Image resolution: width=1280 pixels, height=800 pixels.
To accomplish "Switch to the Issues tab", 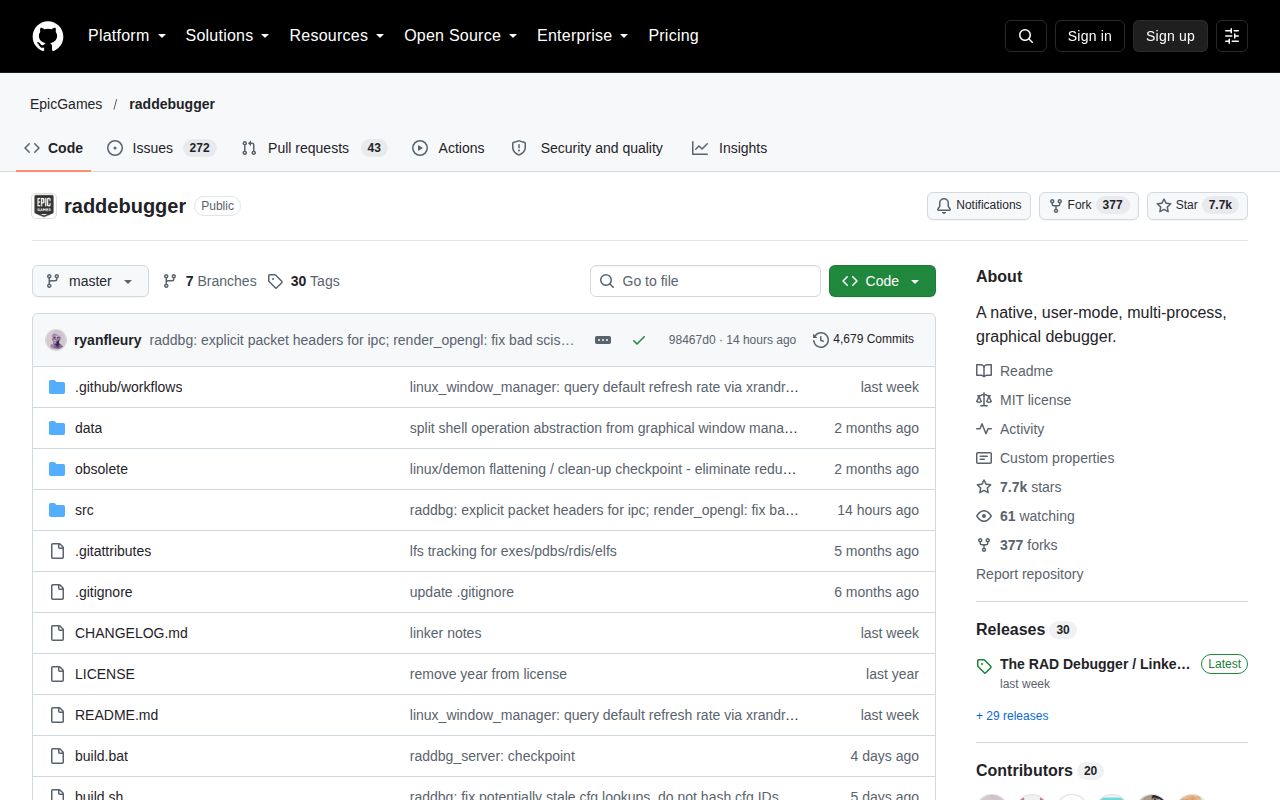I will tap(161, 148).
